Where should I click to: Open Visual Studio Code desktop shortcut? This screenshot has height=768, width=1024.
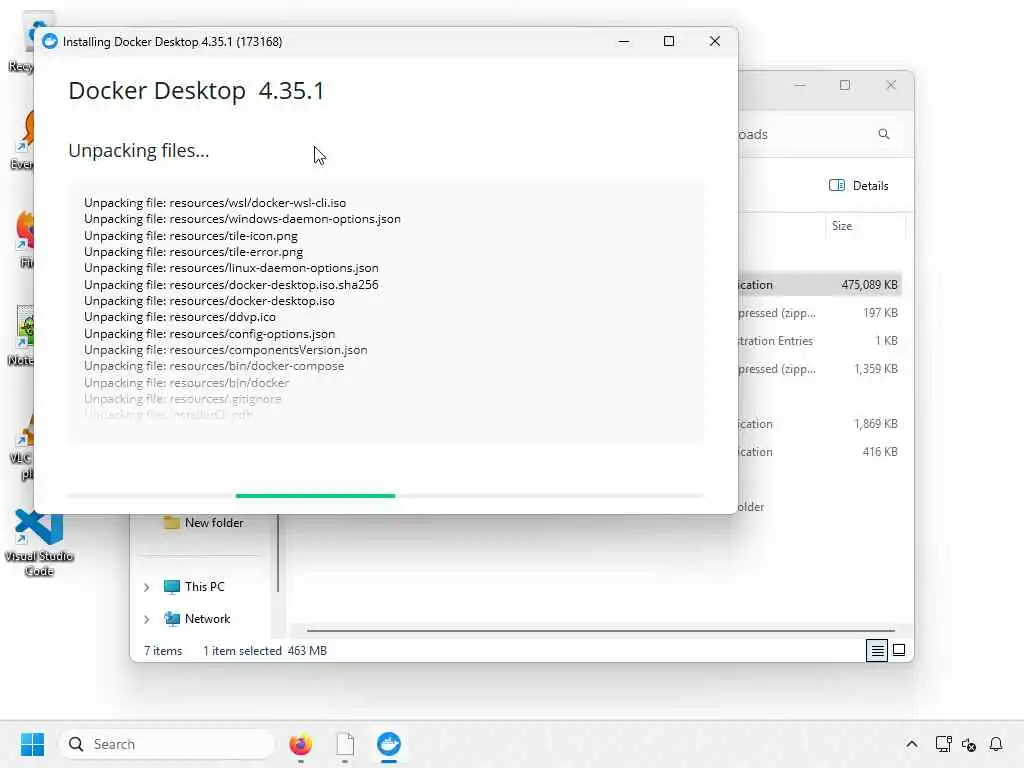coord(39,543)
